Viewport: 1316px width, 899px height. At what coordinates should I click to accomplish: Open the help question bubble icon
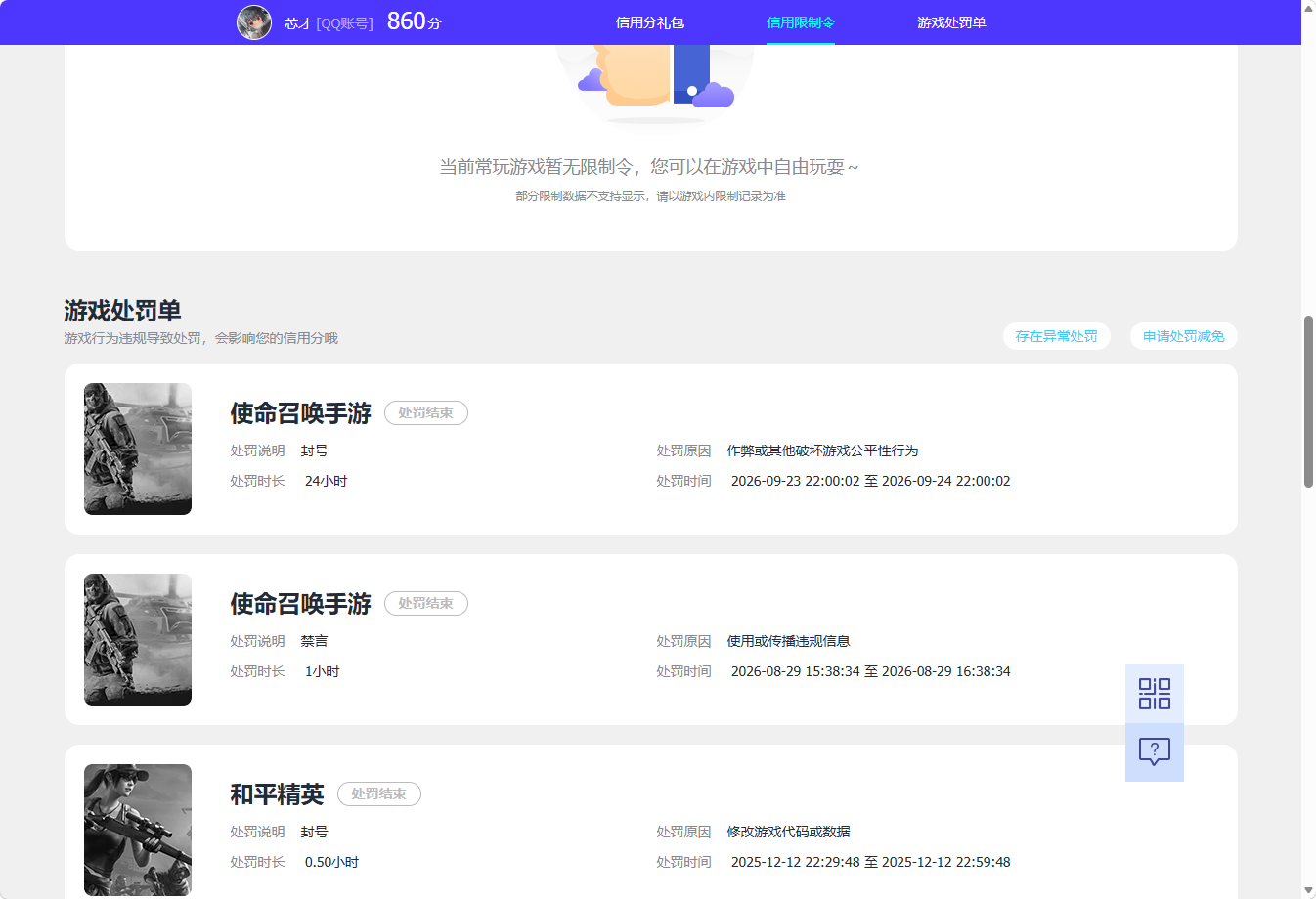point(1155,752)
